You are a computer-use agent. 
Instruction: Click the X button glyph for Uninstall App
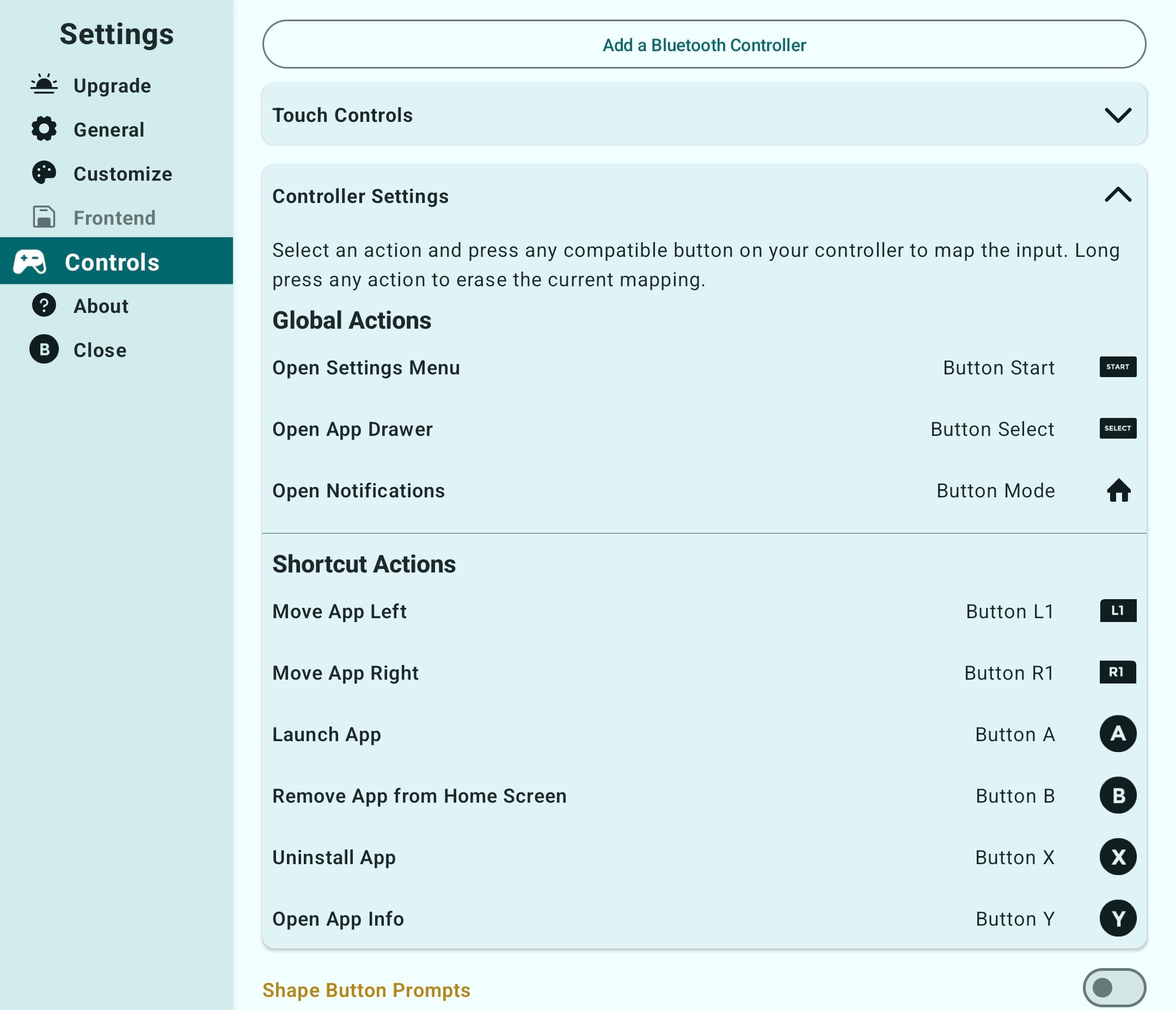[1118, 857]
